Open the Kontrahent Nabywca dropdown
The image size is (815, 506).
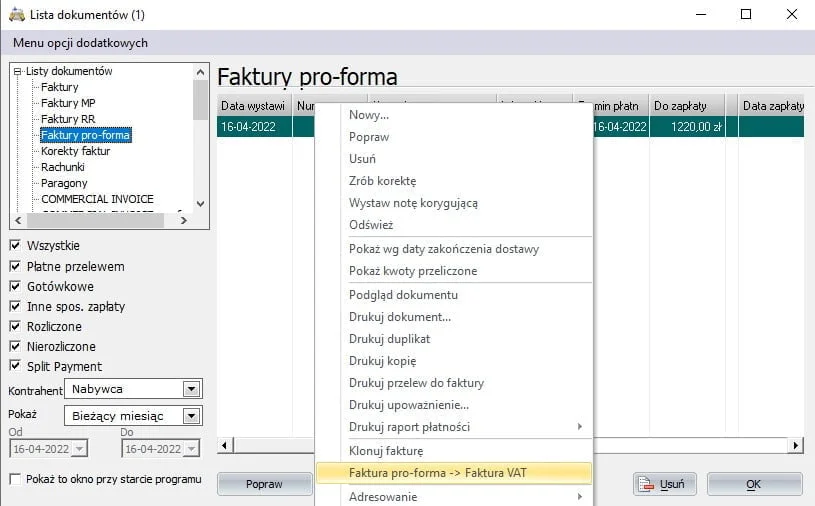tap(192, 389)
